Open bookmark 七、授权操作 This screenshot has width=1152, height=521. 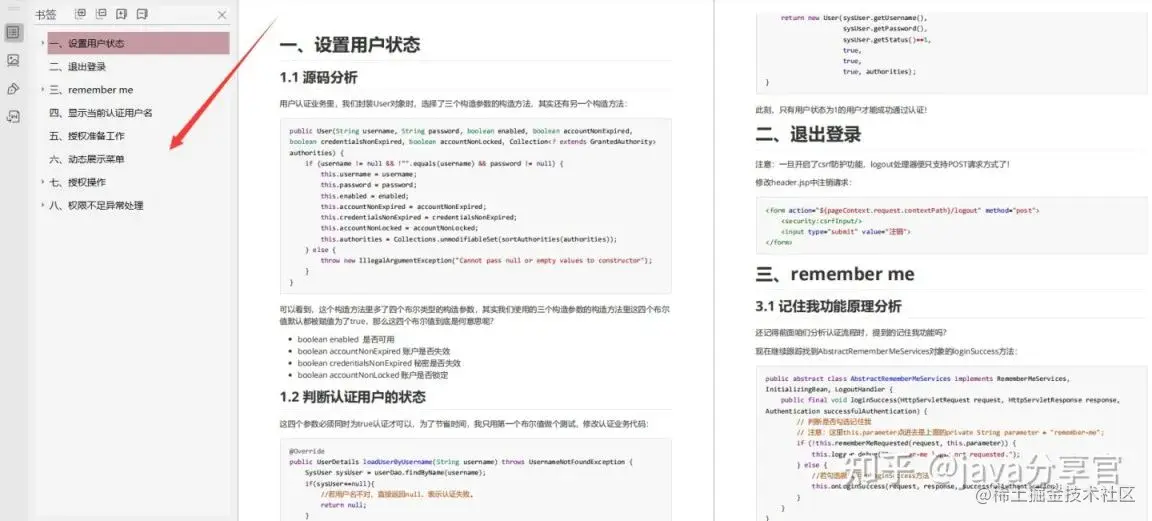point(78,182)
